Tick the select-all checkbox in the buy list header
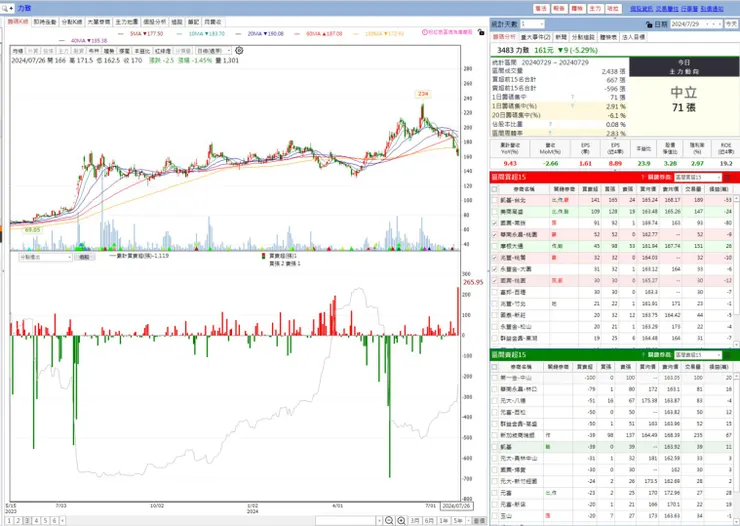The width and height of the screenshot is (740, 526). 495,189
